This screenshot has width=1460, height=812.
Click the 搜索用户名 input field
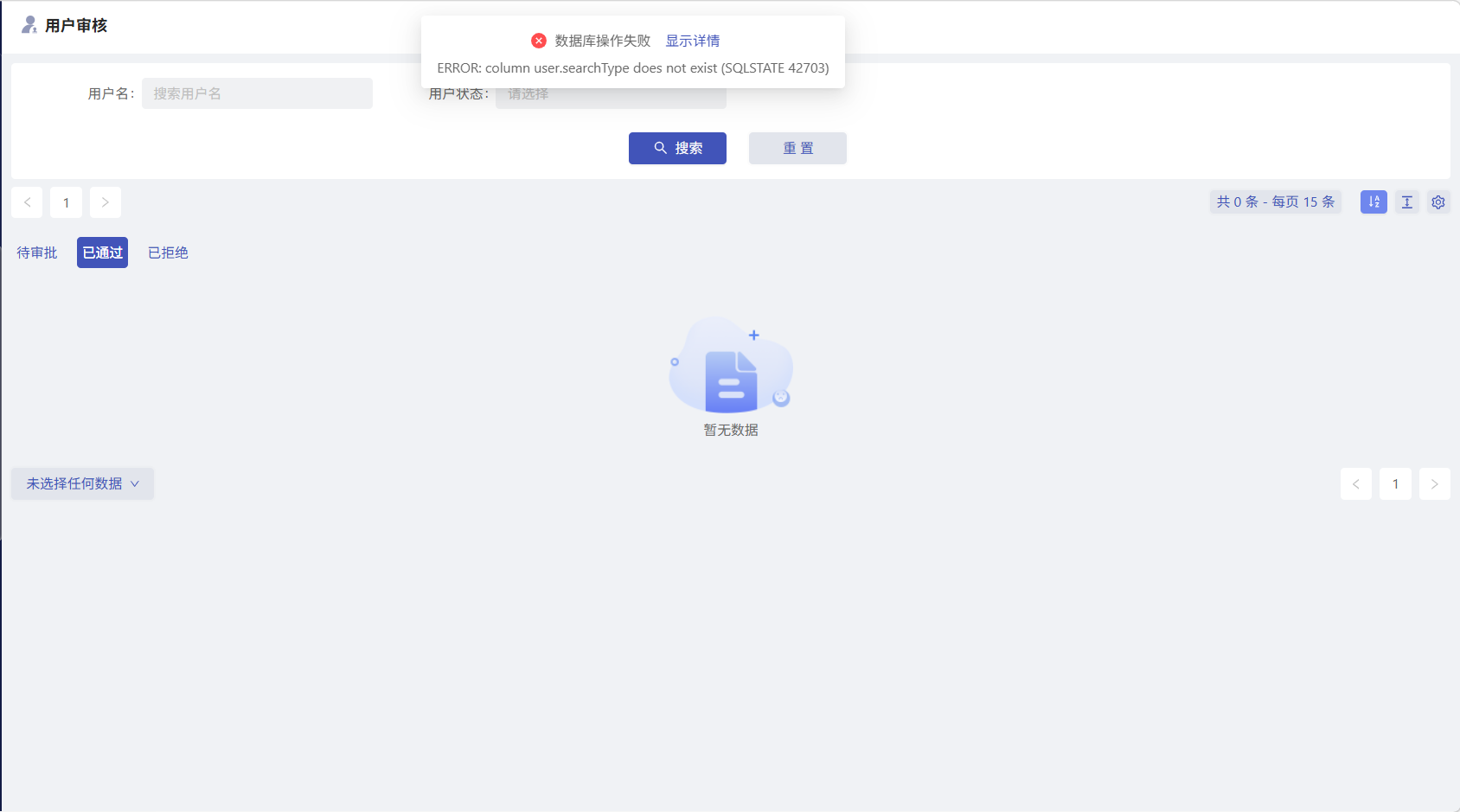click(257, 93)
